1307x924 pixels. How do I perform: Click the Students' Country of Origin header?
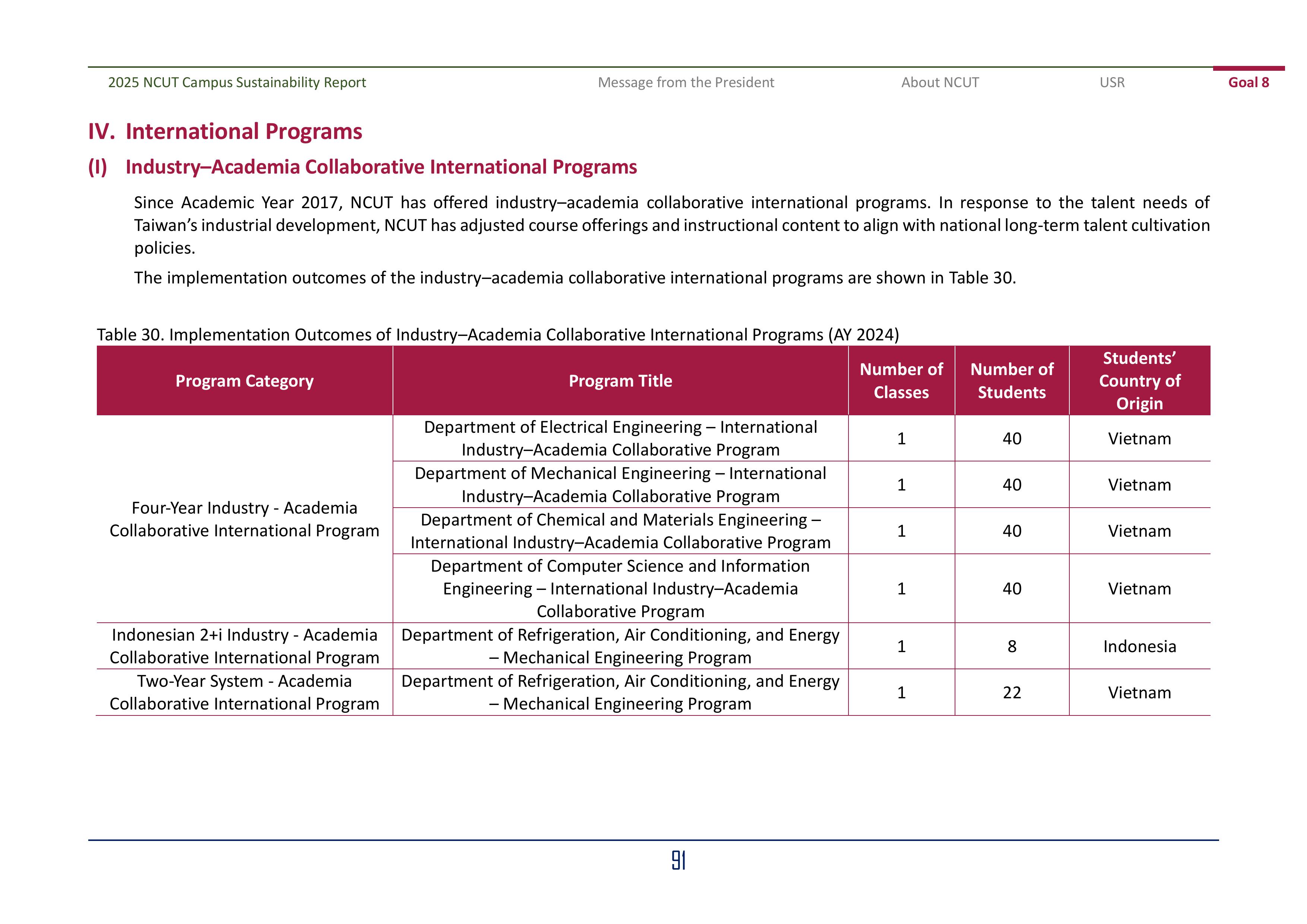(1139, 381)
